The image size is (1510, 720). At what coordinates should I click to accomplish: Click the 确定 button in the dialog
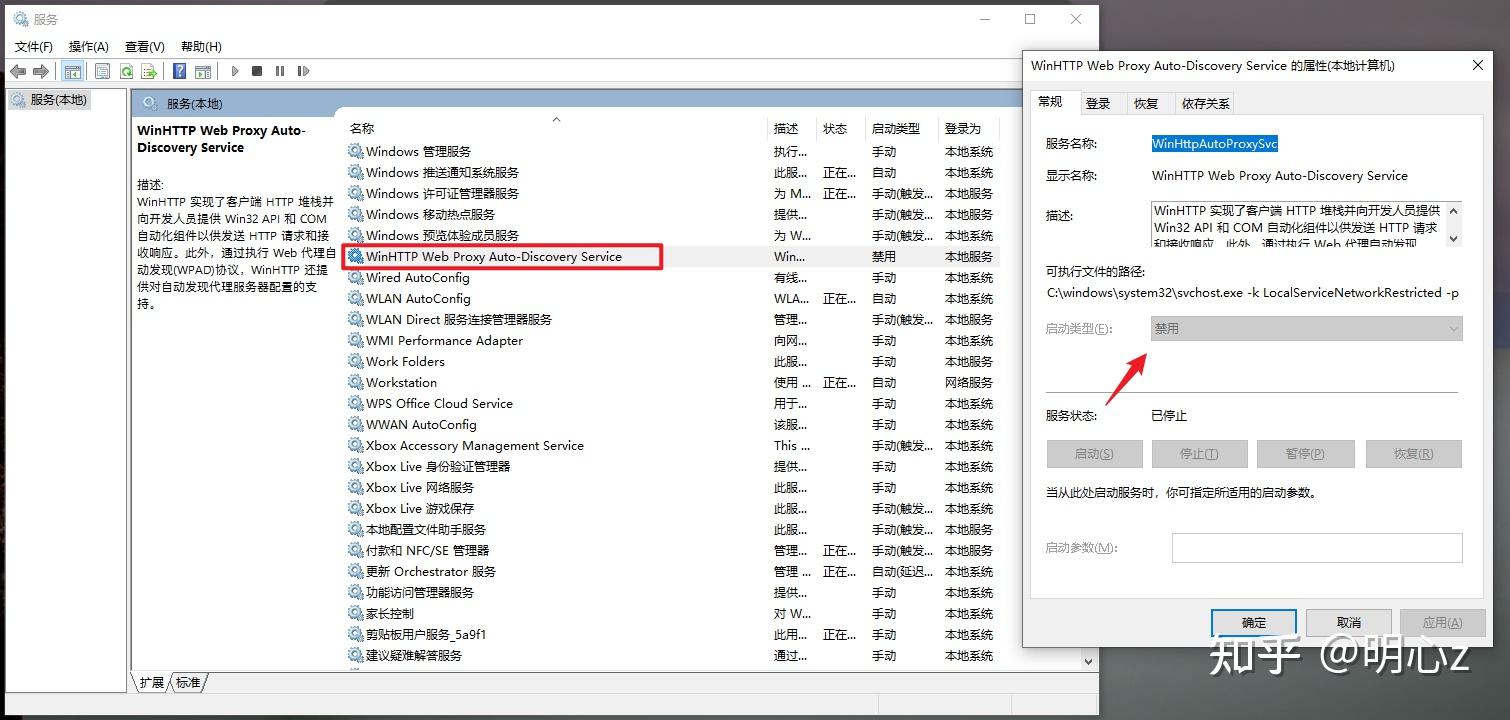coord(1253,621)
